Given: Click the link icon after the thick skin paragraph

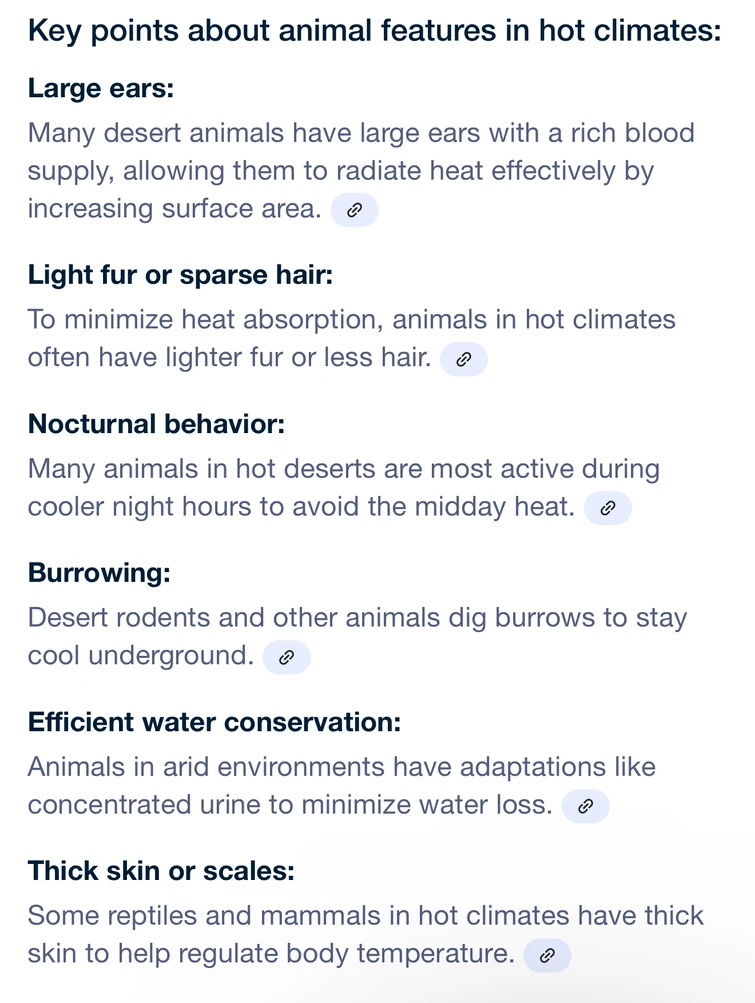Looking at the screenshot, I should 546,955.
